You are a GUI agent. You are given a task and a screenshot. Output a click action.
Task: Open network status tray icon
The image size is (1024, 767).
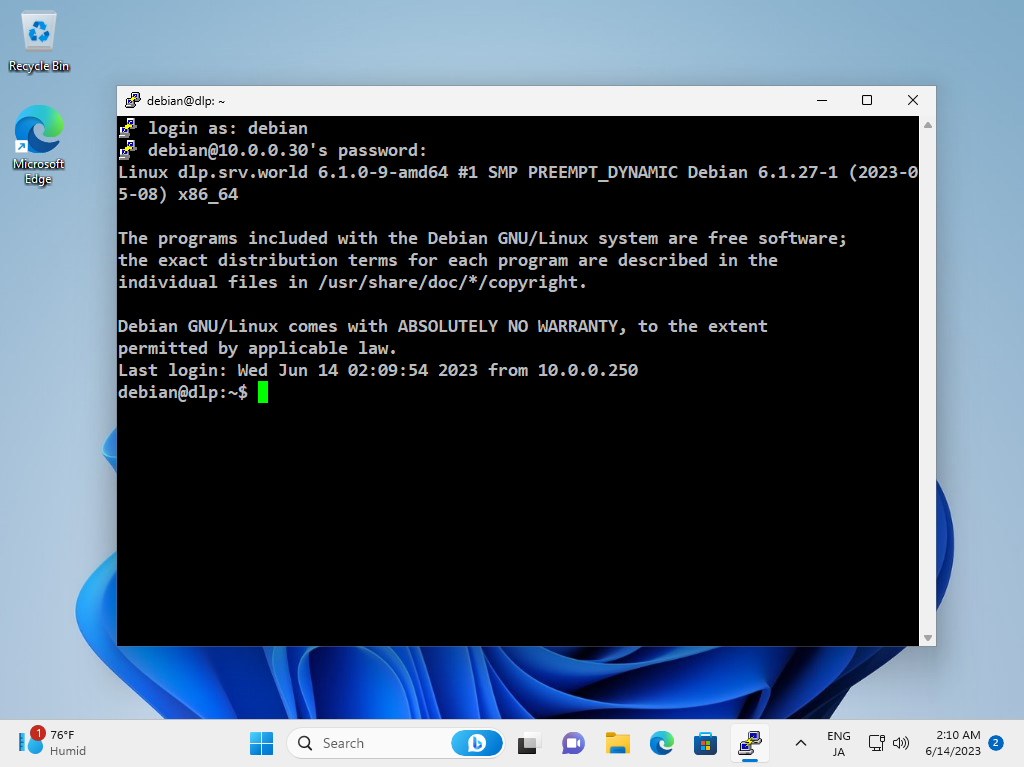(x=876, y=743)
